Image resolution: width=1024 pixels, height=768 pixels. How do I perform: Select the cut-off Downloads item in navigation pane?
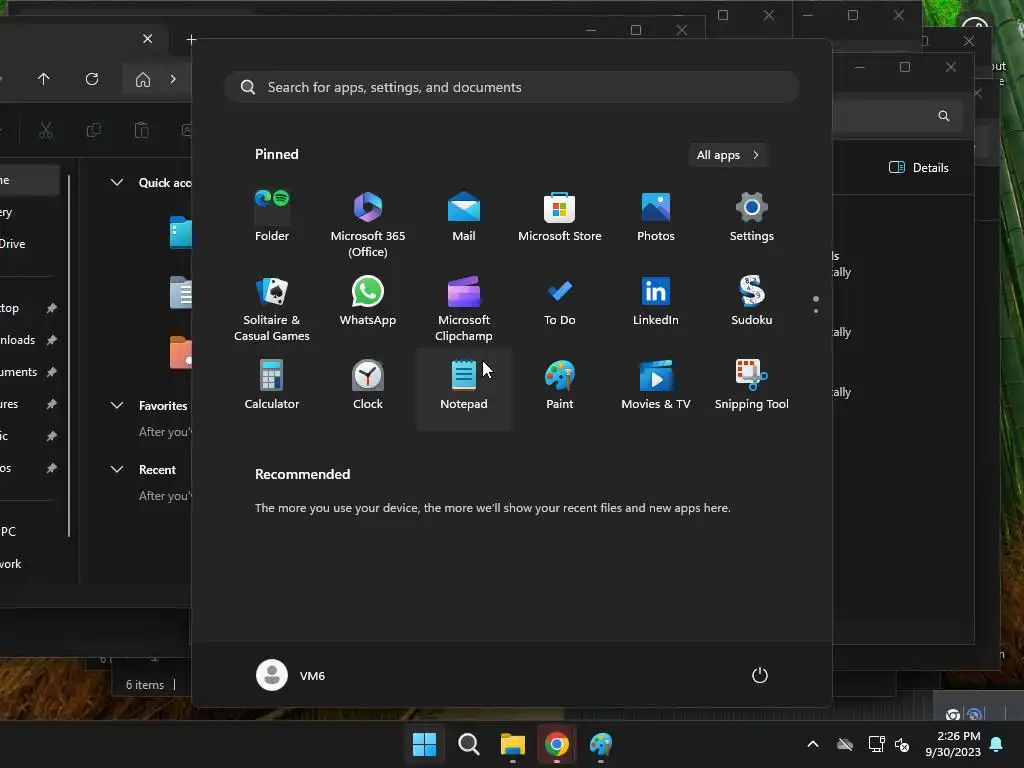click(18, 340)
